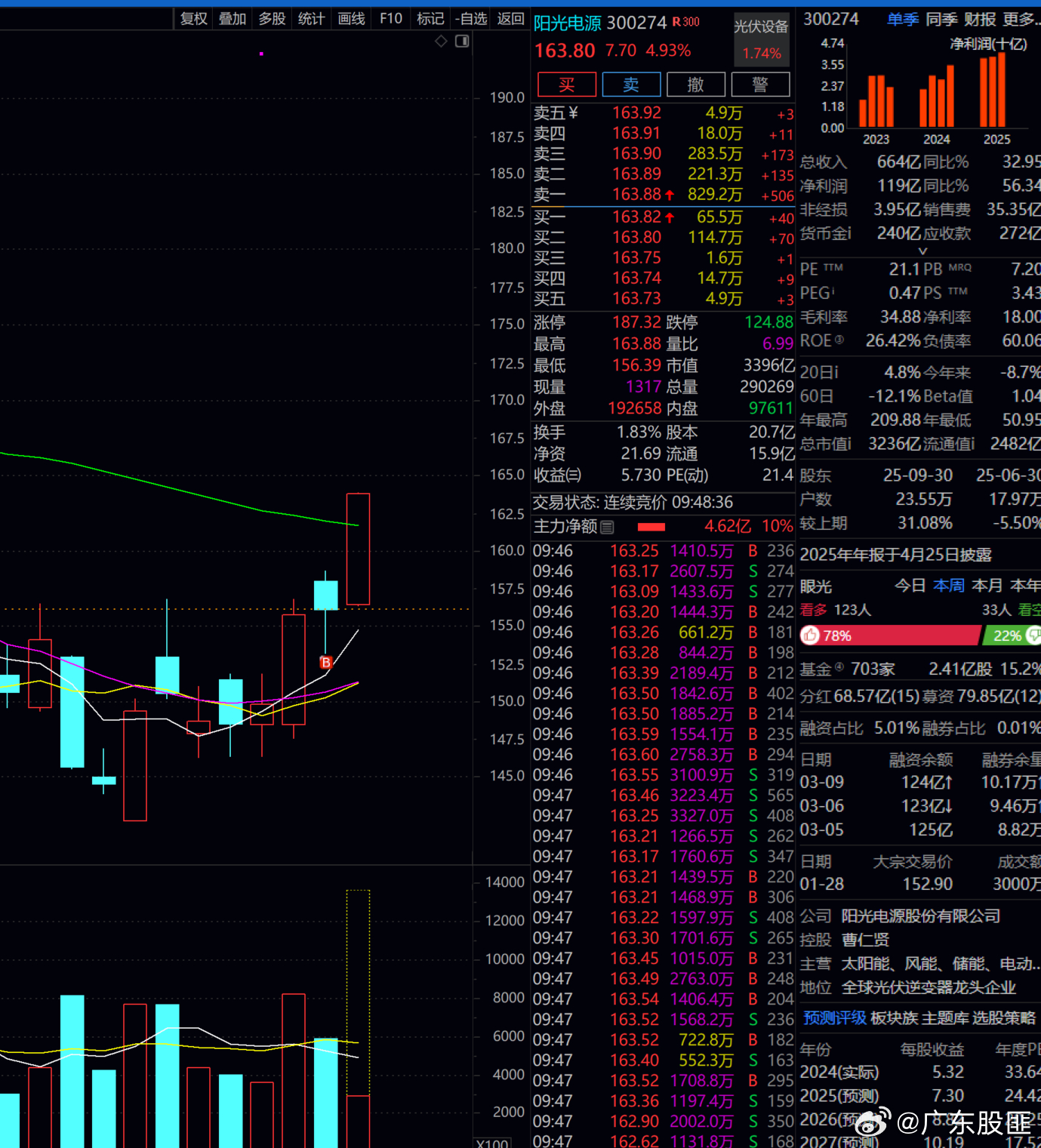Image resolution: width=1041 pixels, height=1148 pixels.
Task: Click the 标记 mark button
Action: (430, 19)
